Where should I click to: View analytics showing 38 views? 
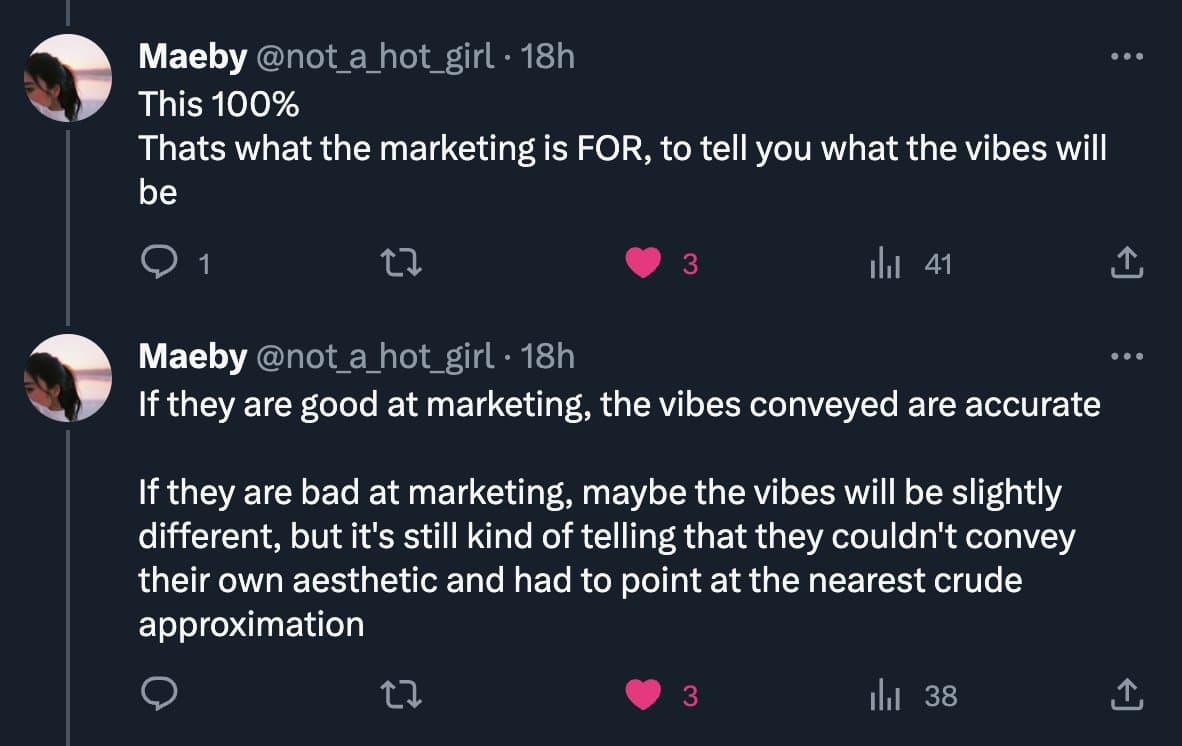click(885, 695)
